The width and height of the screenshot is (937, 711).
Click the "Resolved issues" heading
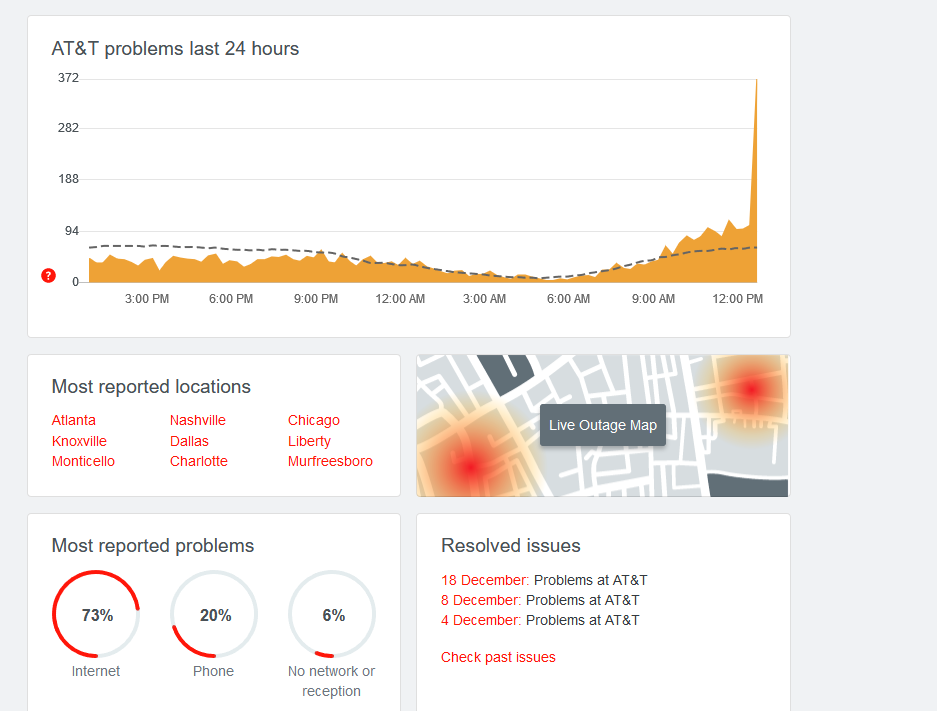click(511, 545)
